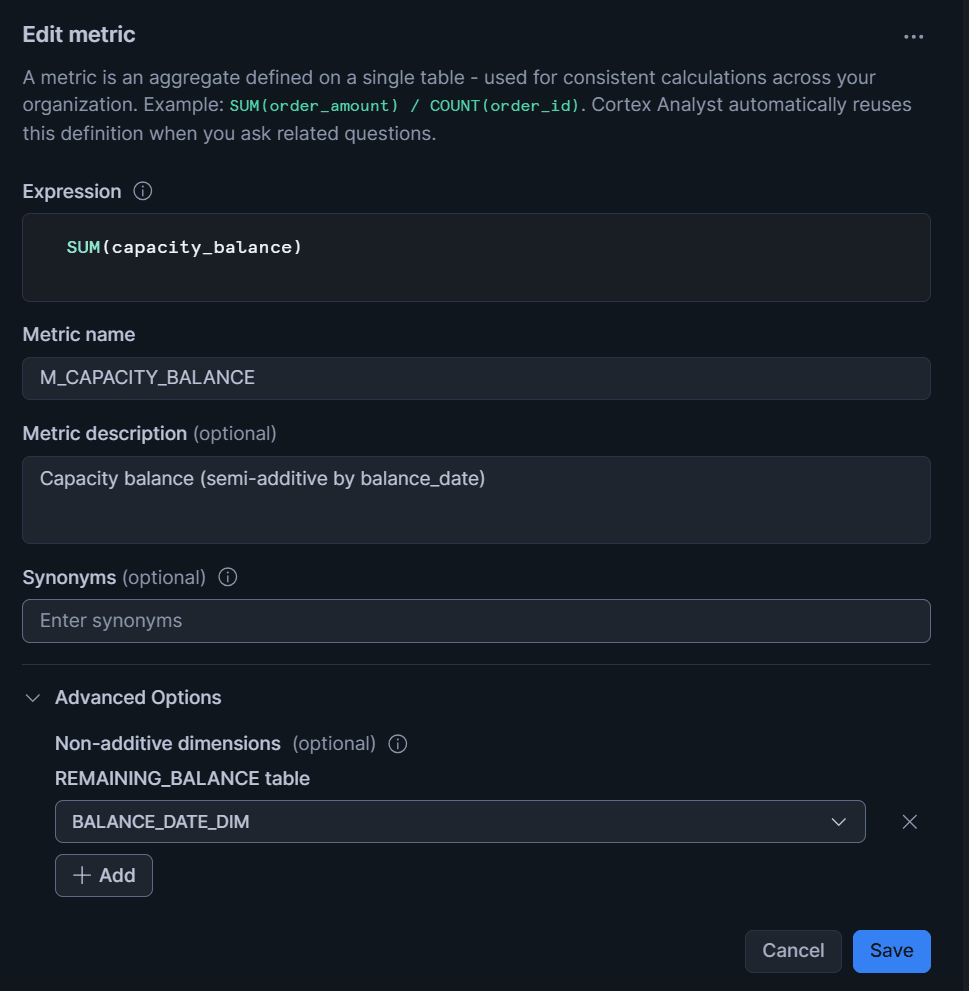Click the Non-additive dimensions label text
This screenshot has height=991, width=969.
[x=168, y=744]
